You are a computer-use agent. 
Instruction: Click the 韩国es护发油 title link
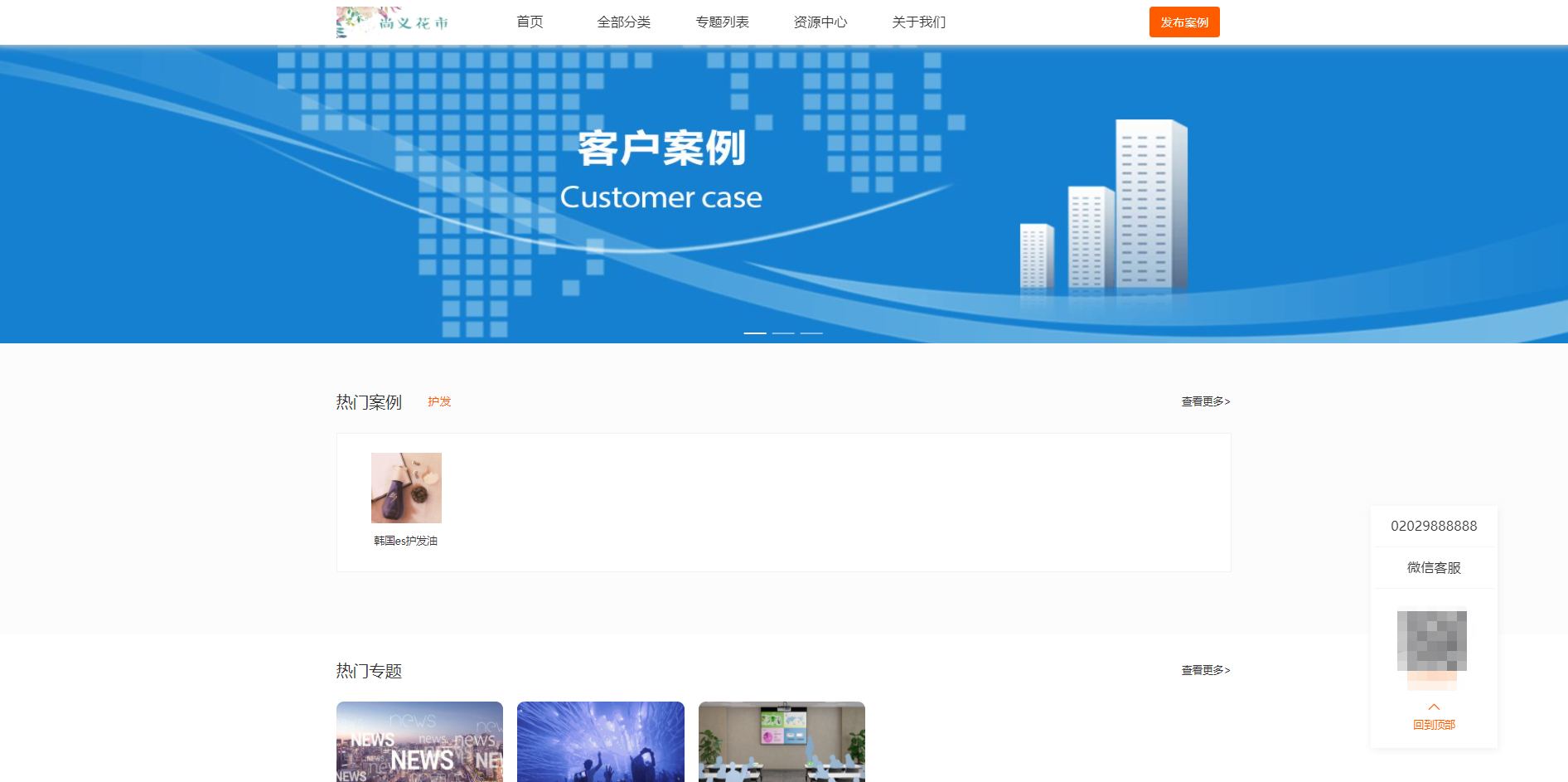tap(405, 541)
